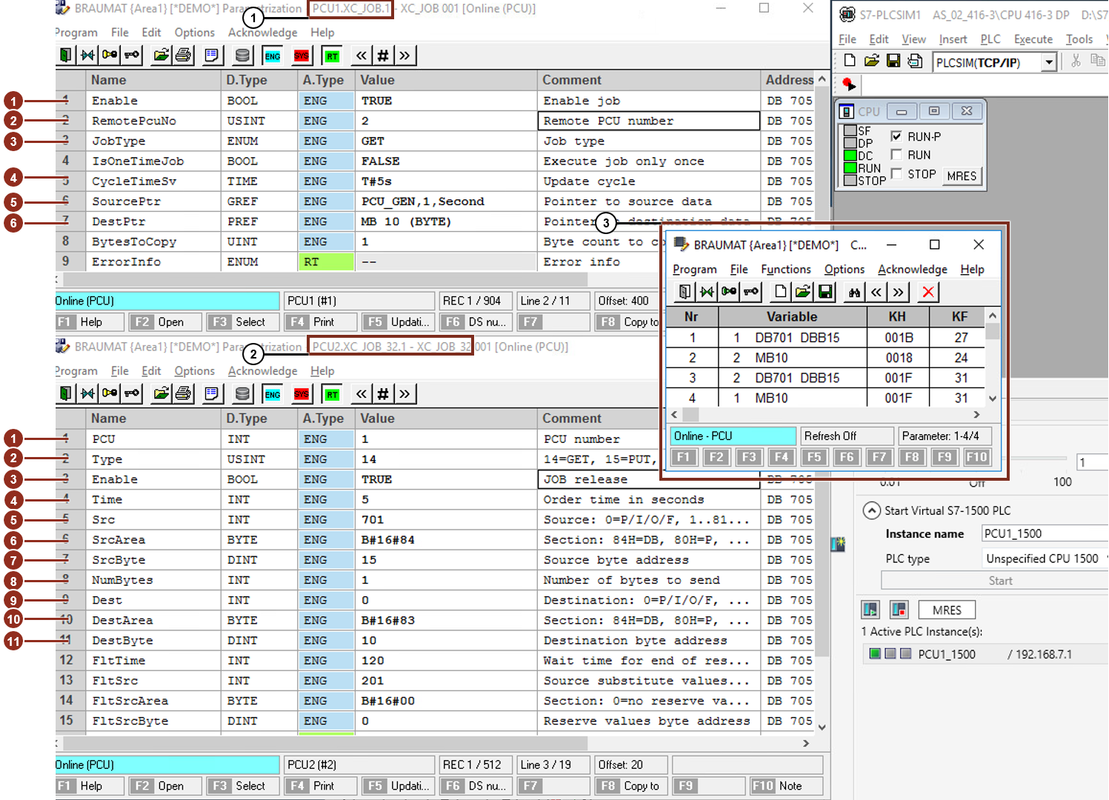This screenshot has height=800, width=1109.
Task: Click the F8 Copy to button in PCU2 window
Action: [631, 786]
